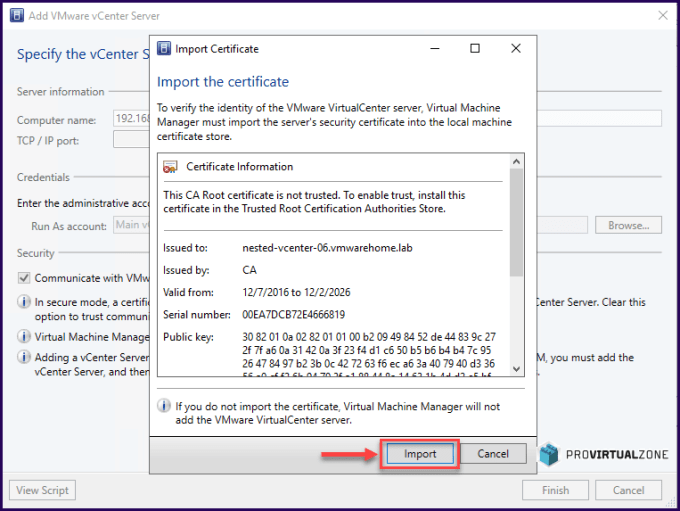Click the Import Certificate title bar icon
The height and width of the screenshot is (511, 680).
coord(164,48)
